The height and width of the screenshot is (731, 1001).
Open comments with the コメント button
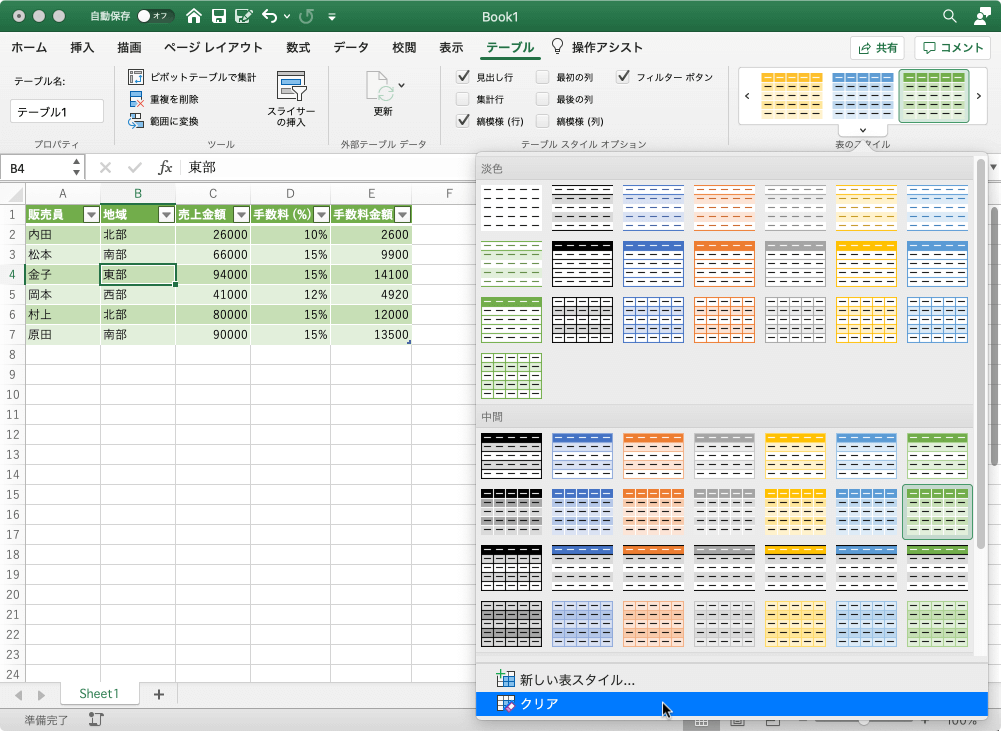coord(954,47)
